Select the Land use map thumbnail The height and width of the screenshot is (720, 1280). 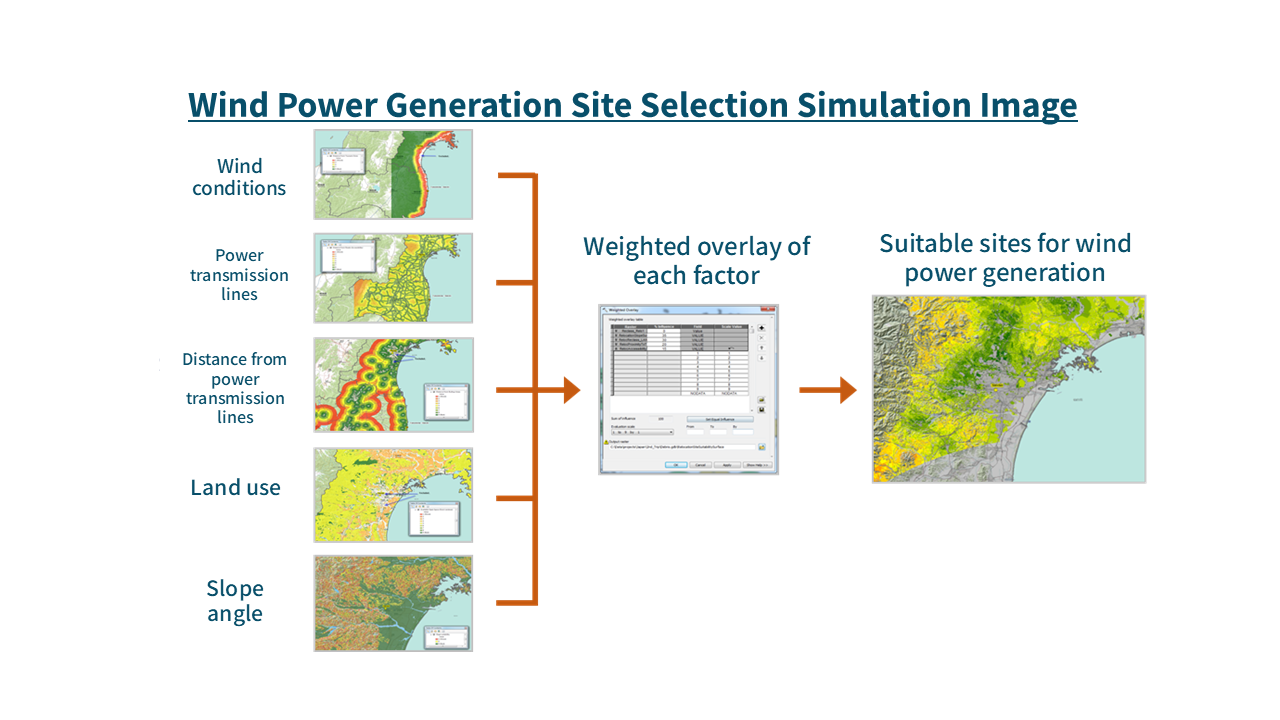point(393,495)
